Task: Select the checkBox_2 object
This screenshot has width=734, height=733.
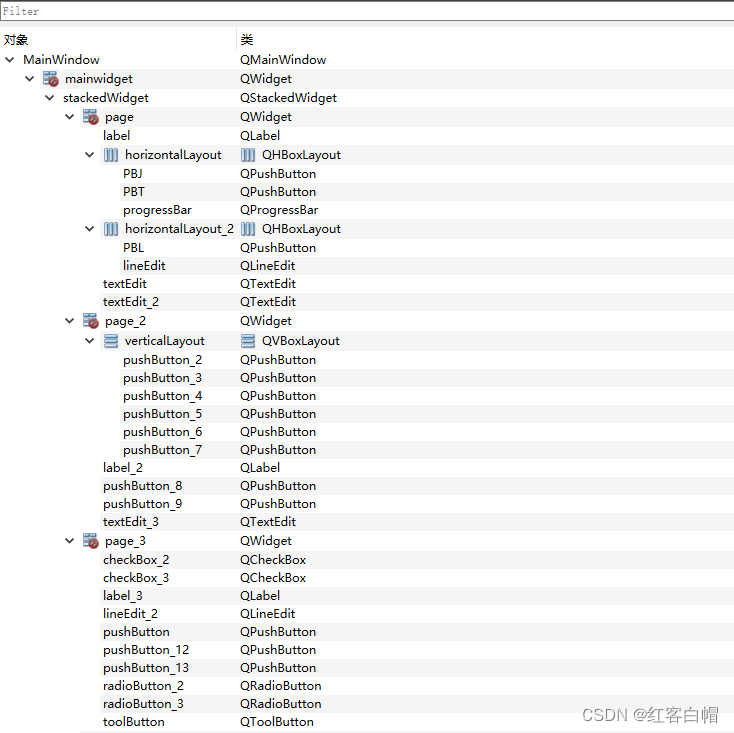Action: click(136, 560)
